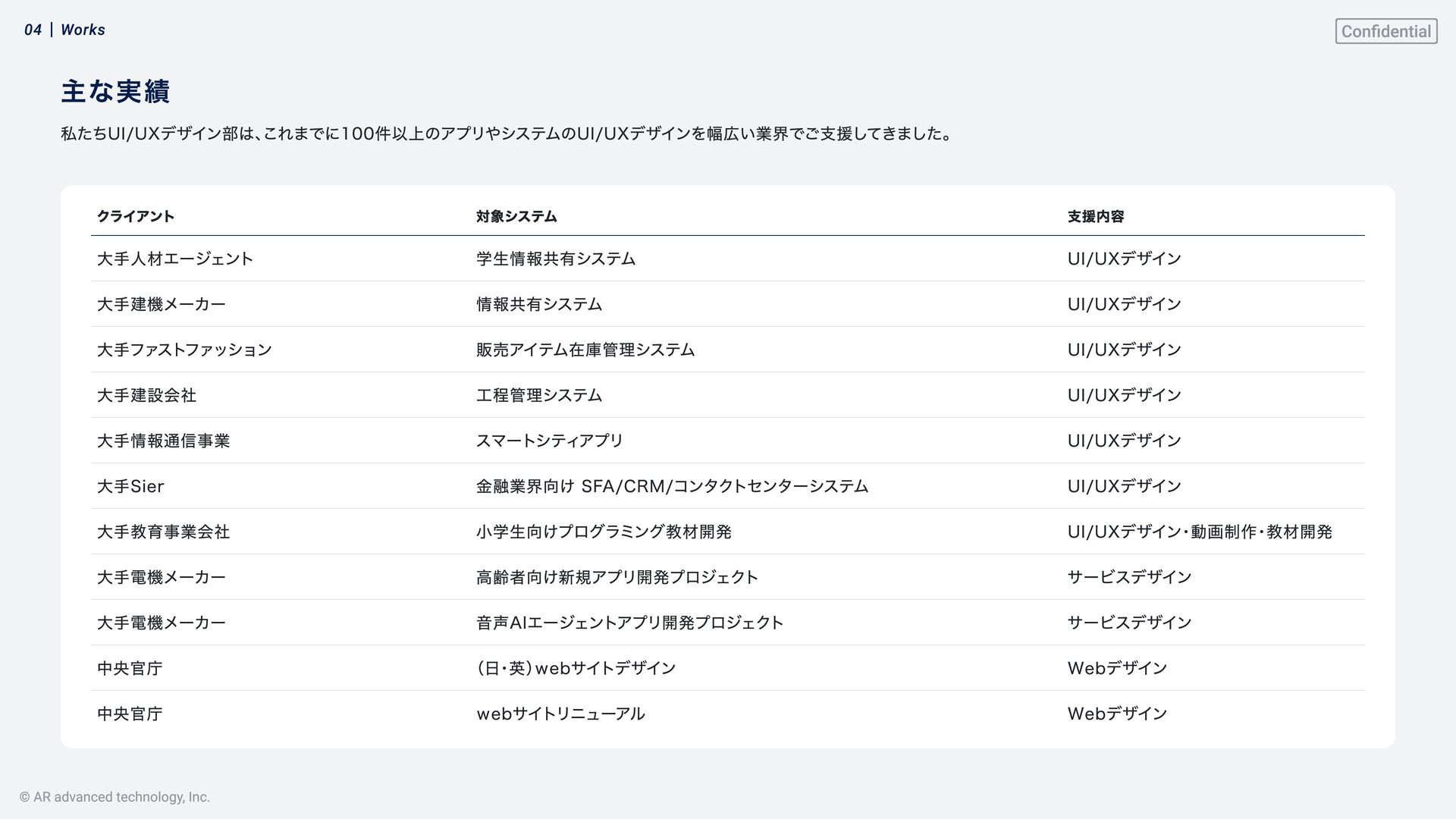The height and width of the screenshot is (819, 1456).
Task: Click the 大手建機メーカー row
Action: tap(162, 304)
